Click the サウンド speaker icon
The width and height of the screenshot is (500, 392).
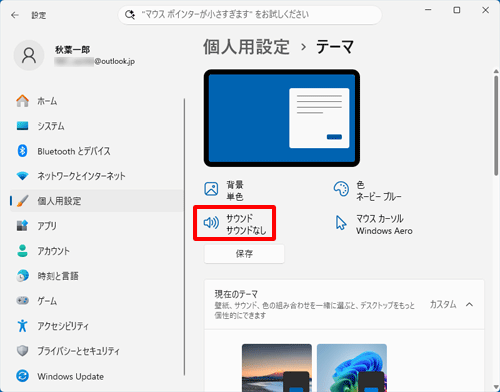211,222
